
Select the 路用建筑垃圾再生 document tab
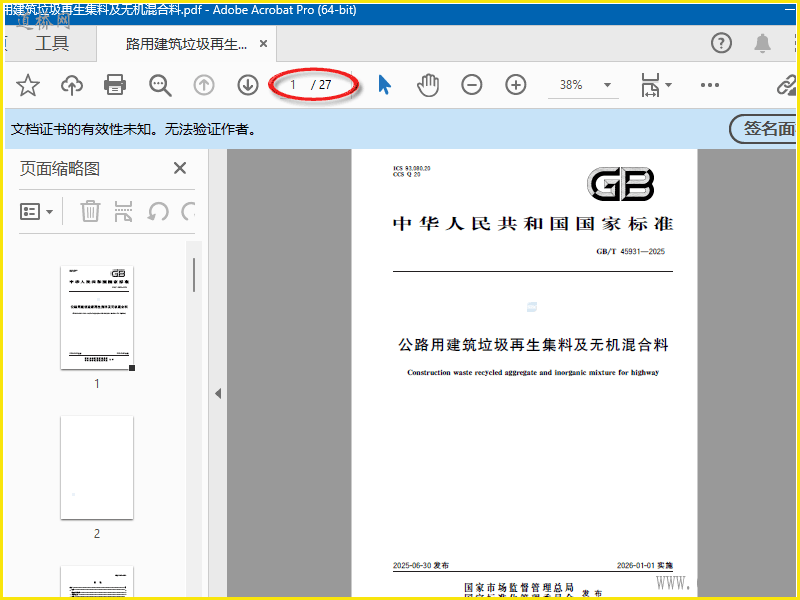click(186, 44)
